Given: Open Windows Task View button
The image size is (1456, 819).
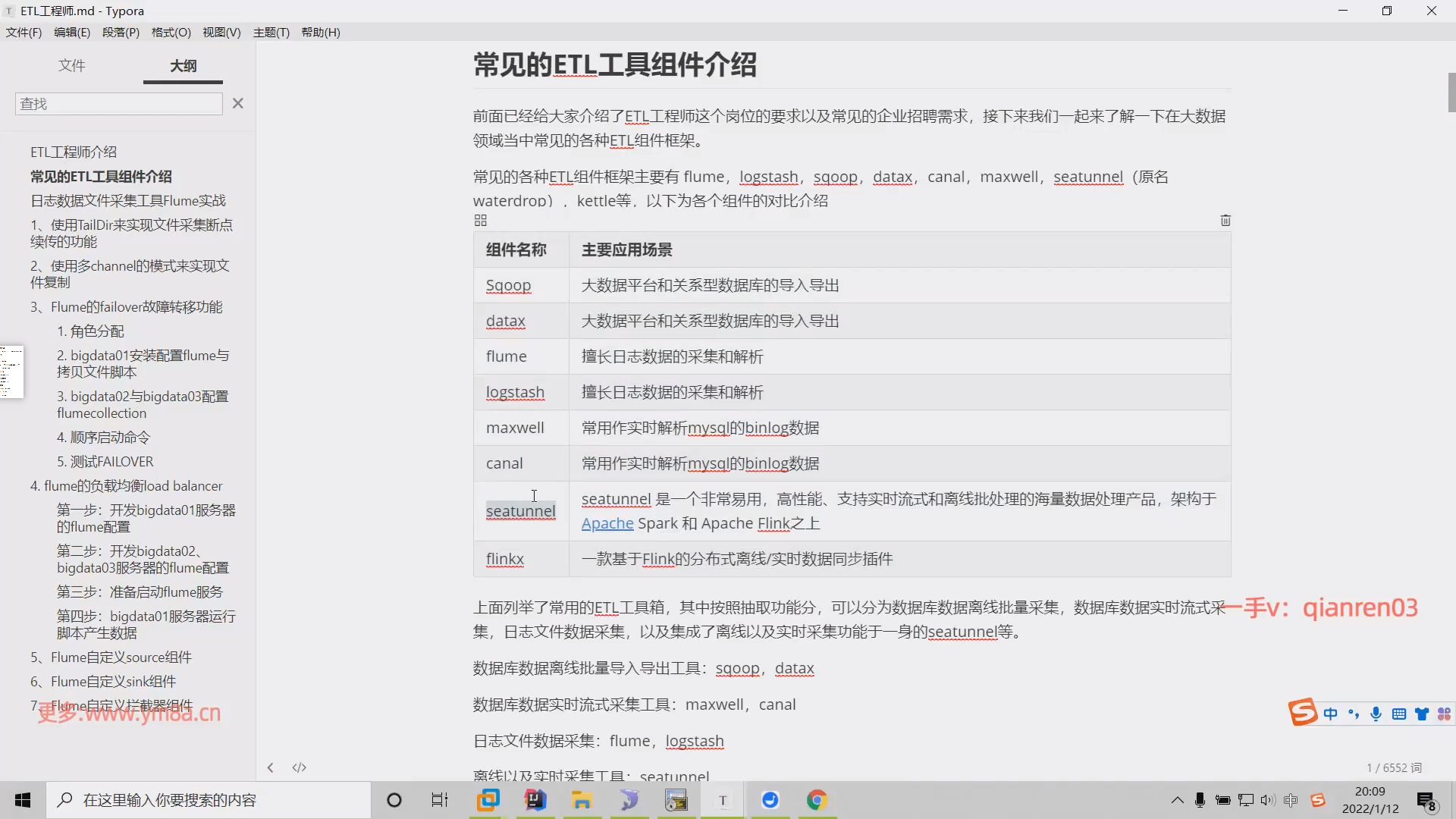Looking at the screenshot, I should click(440, 800).
